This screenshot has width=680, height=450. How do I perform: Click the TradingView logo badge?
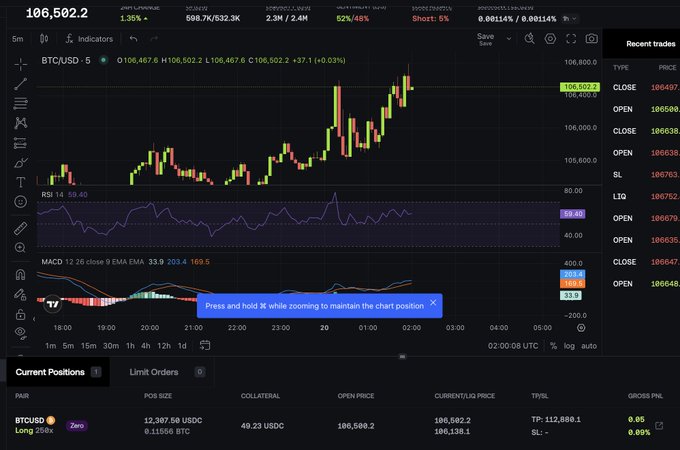coord(53,304)
